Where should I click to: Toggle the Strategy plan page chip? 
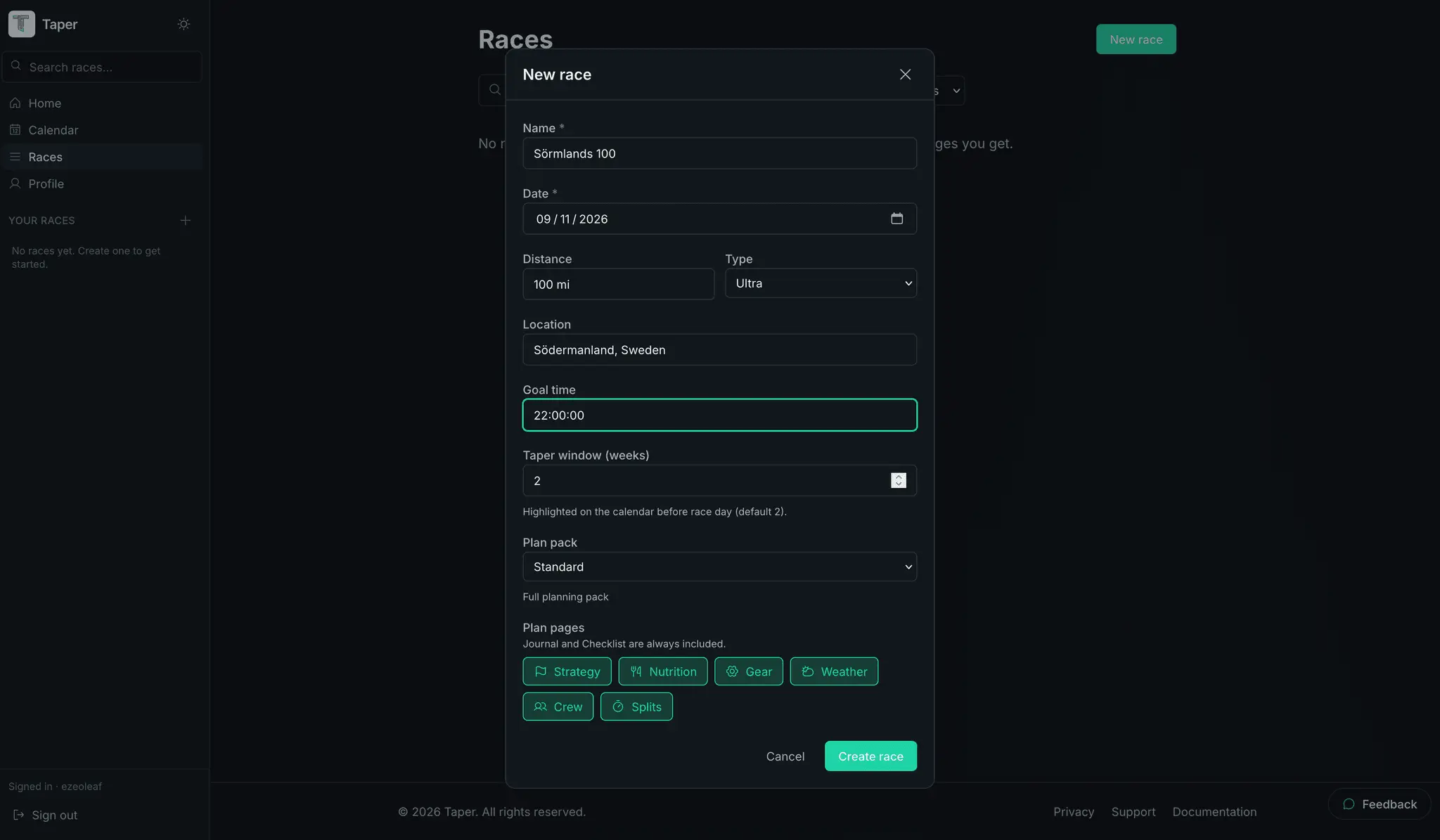pyautogui.click(x=567, y=671)
